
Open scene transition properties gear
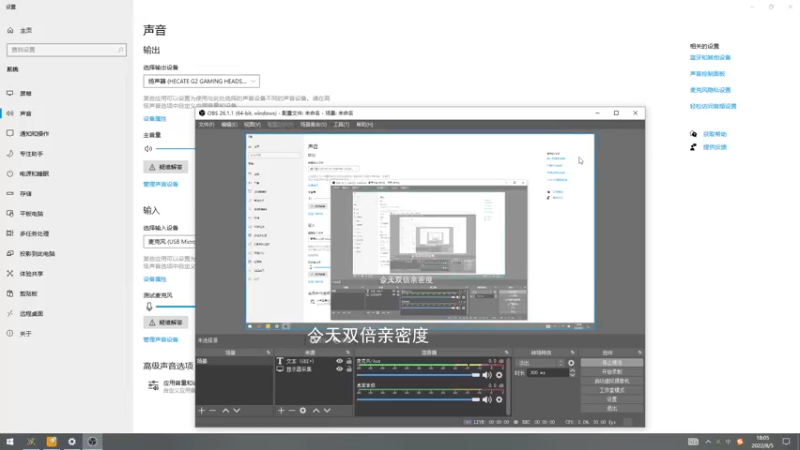pos(571,363)
